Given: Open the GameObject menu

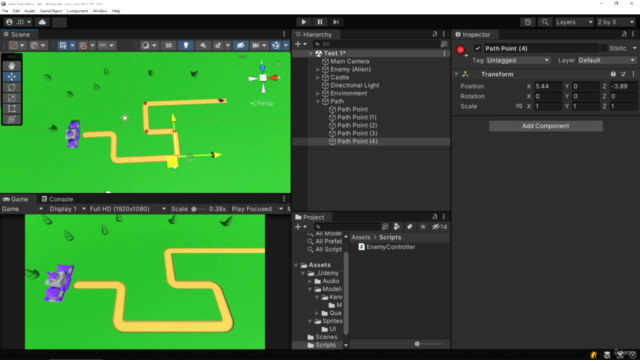Looking at the screenshot, I should click(x=51, y=11).
